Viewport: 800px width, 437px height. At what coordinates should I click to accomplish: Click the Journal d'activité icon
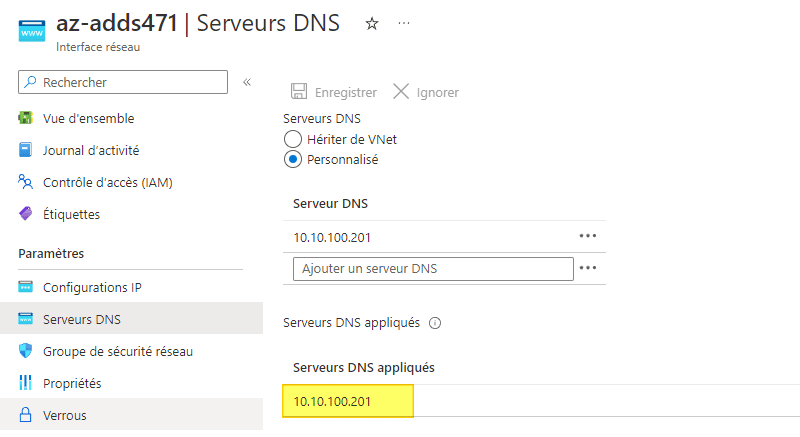point(26,150)
